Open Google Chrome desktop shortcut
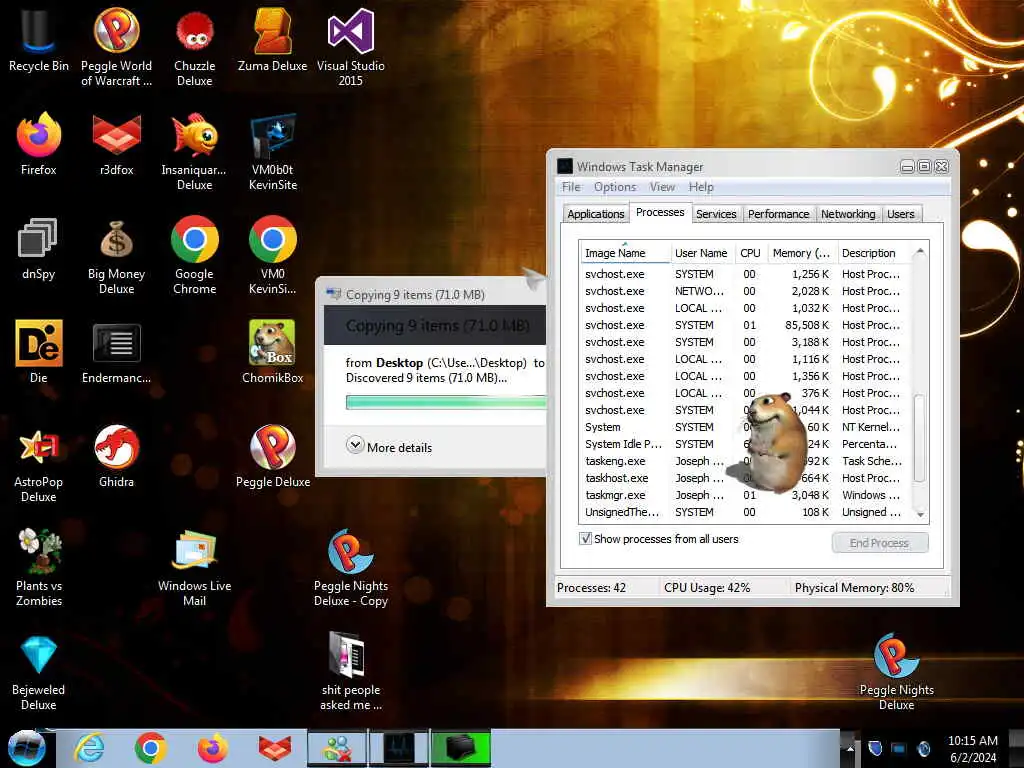 point(195,255)
